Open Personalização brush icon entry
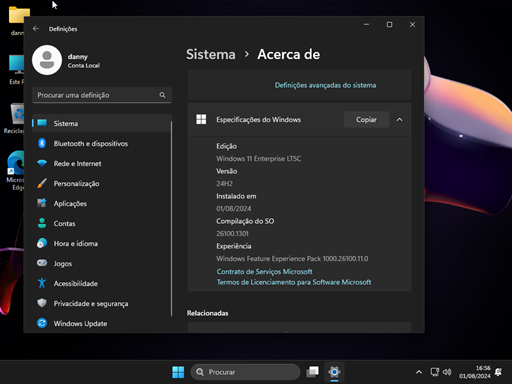The height and width of the screenshot is (384, 512). (x=101, y=184)
